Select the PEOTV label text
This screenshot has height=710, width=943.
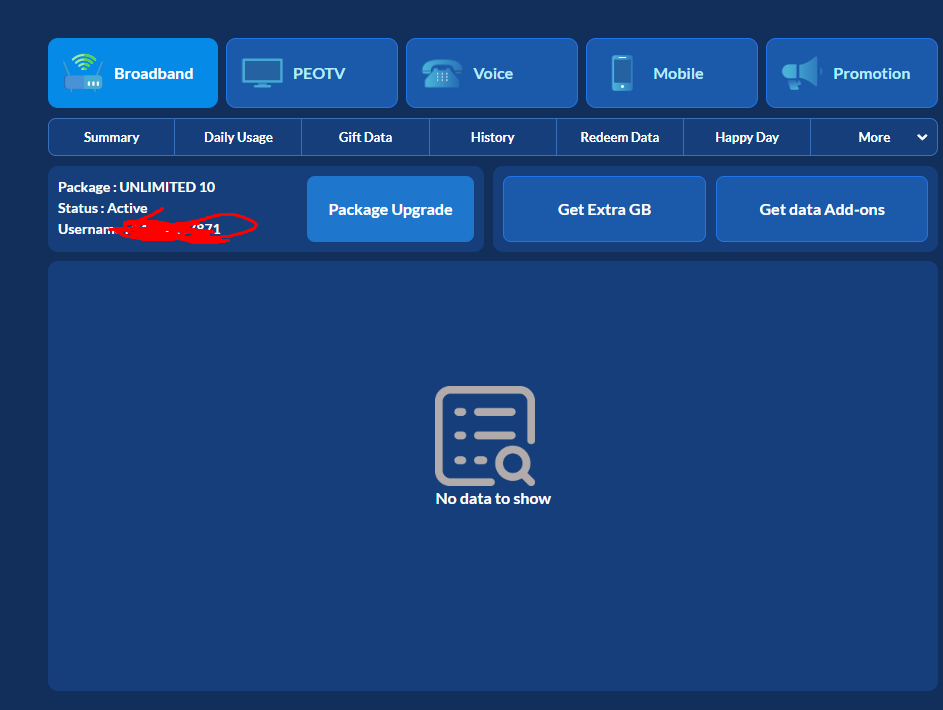[319, 73]
